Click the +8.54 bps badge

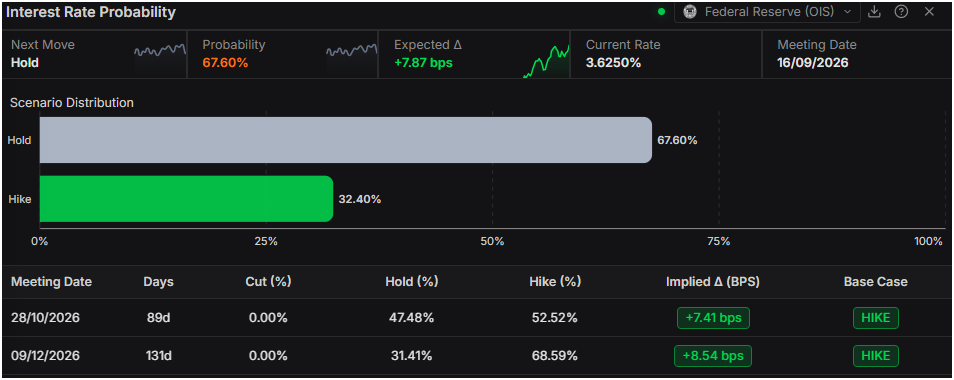[713, 356]
